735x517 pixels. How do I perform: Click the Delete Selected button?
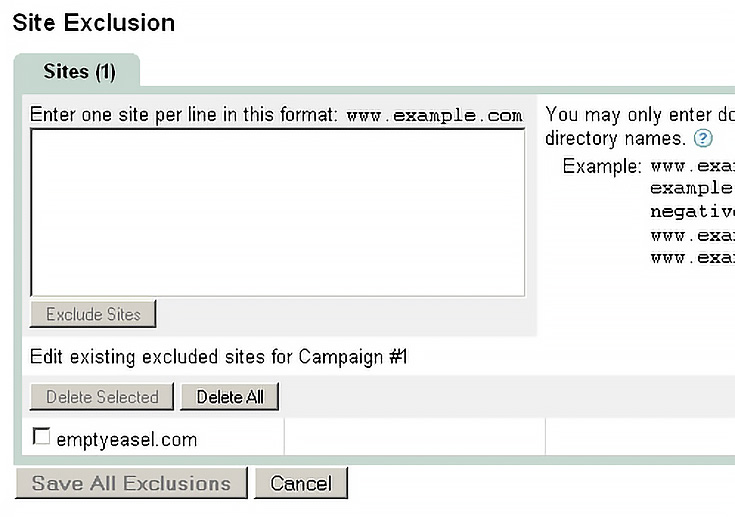tap(102, 397)
